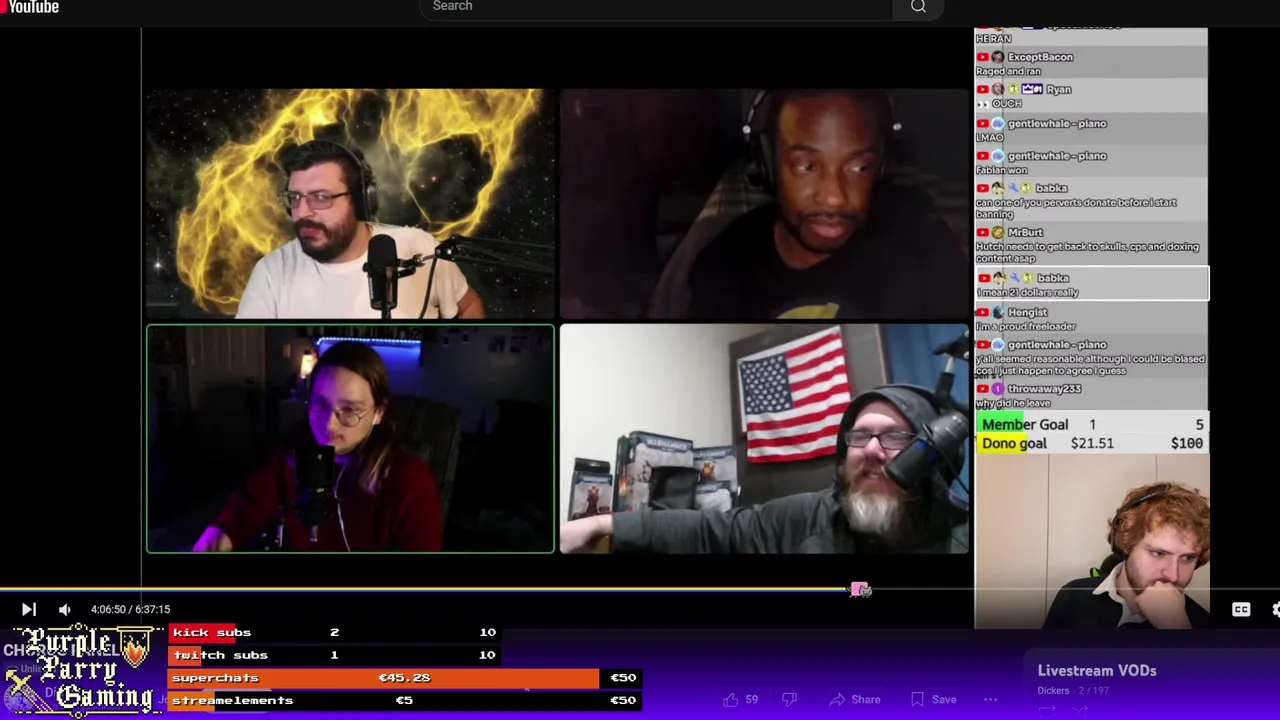Dislike the video with thumbs down
Image resolution: width=1280 pixels, height=720 pixels.
pyautogui.click(x=789, y=700)
